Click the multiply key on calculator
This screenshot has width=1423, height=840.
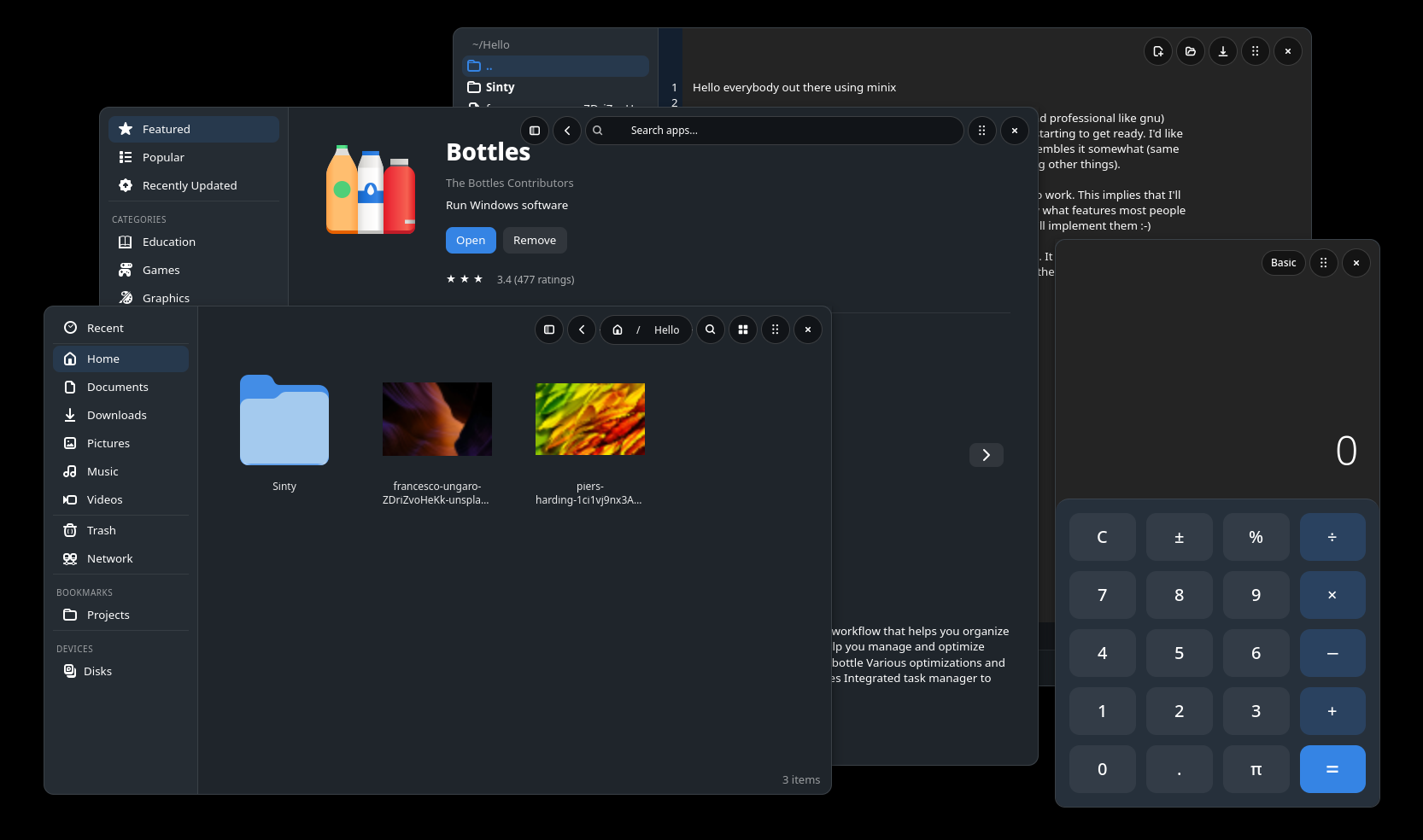click(x=1332, y=595)
